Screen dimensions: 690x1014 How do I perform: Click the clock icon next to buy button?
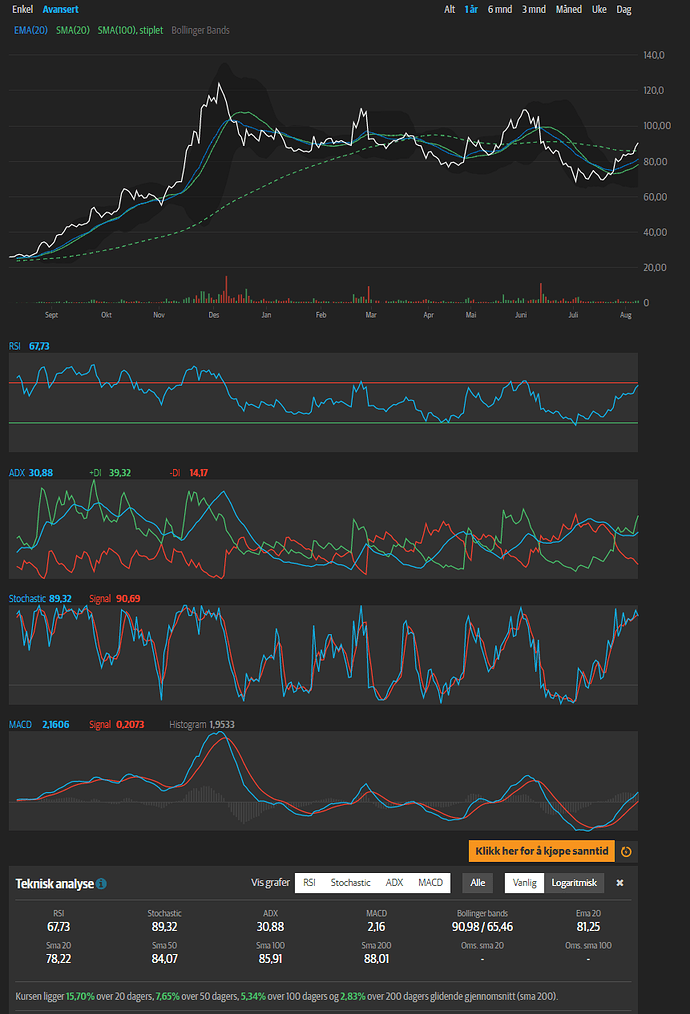click(x=626, y=851)
